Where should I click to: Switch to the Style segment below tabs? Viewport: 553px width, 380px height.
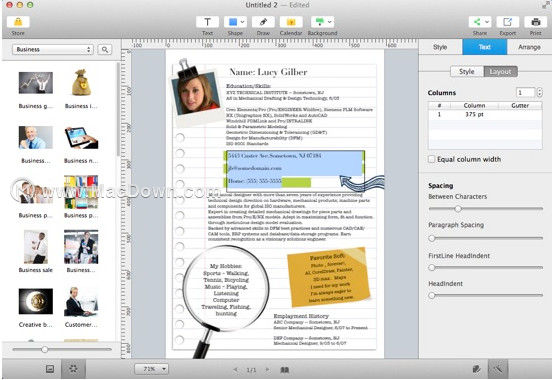467,72
